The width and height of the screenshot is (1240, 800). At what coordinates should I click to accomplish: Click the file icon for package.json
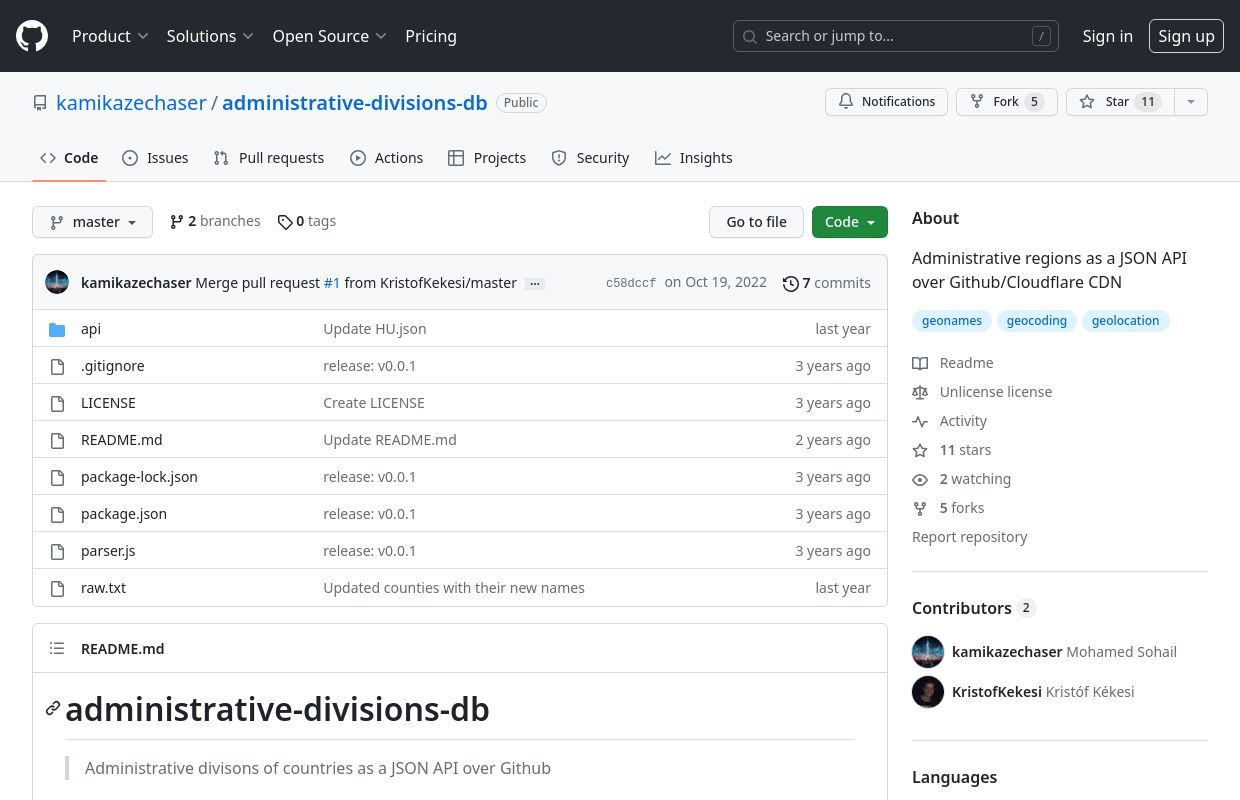[x=57, y=514]
